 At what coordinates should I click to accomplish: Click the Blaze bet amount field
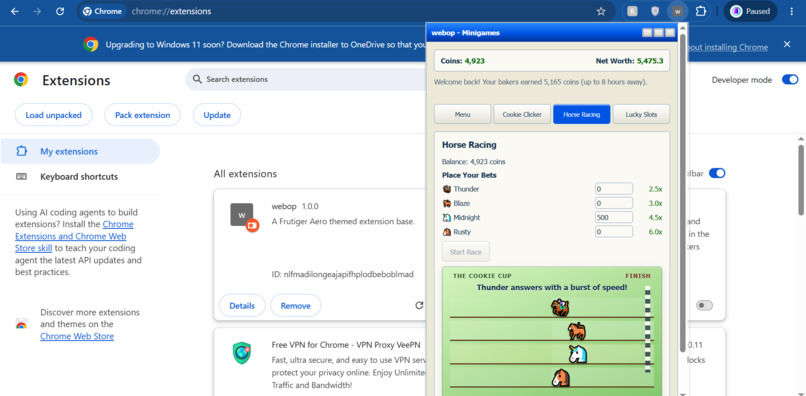[x=614, y=203]
